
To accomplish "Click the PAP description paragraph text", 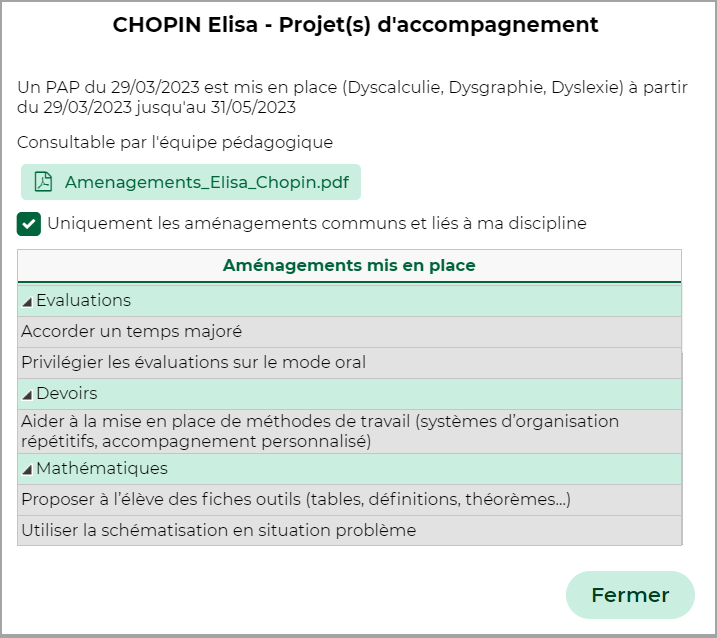I will (352, 97).
